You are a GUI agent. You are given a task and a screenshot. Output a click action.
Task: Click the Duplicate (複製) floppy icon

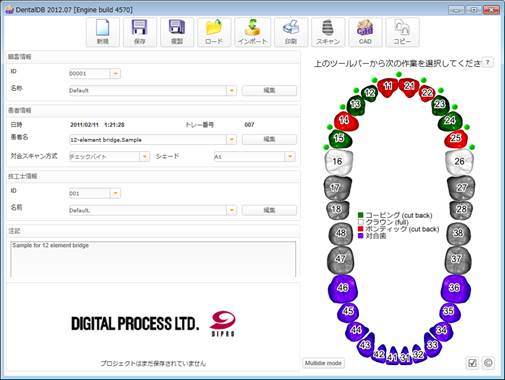tap(177, 32)
